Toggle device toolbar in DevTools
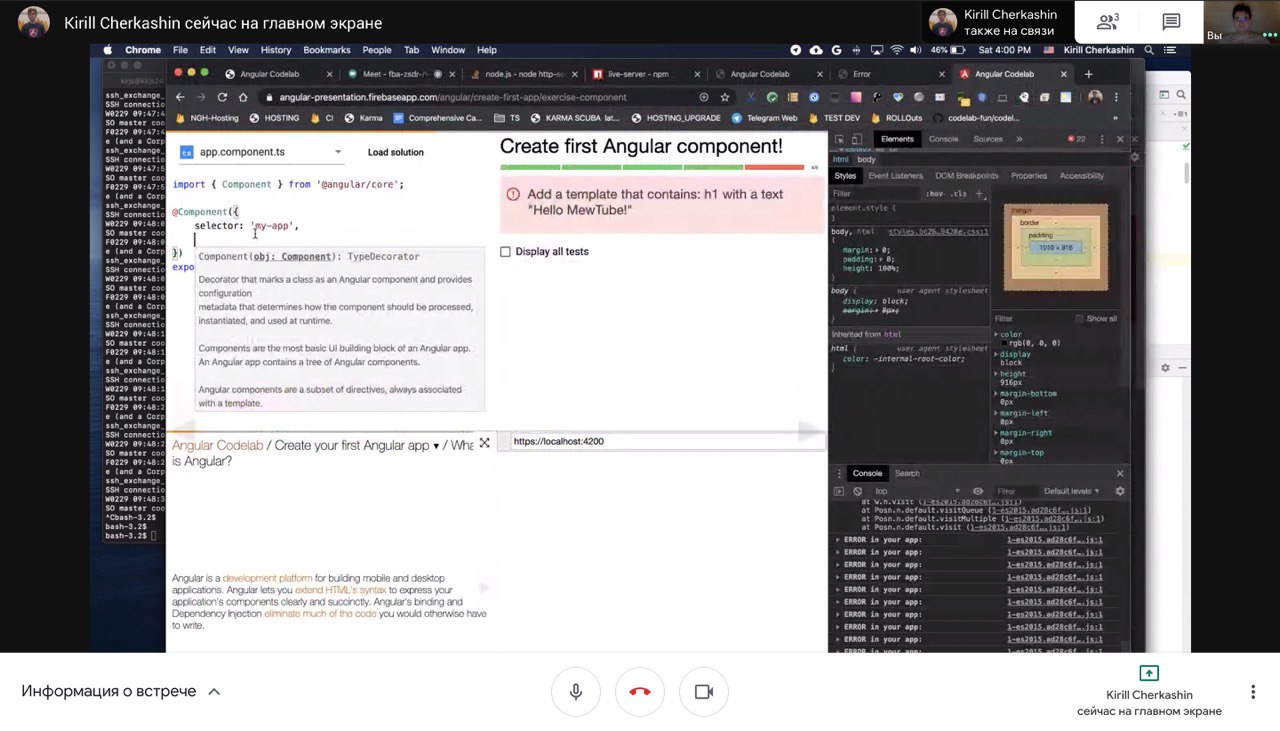Image resolution: width=1280 pixels, height=731 pixels. click(x=858, y=139)
